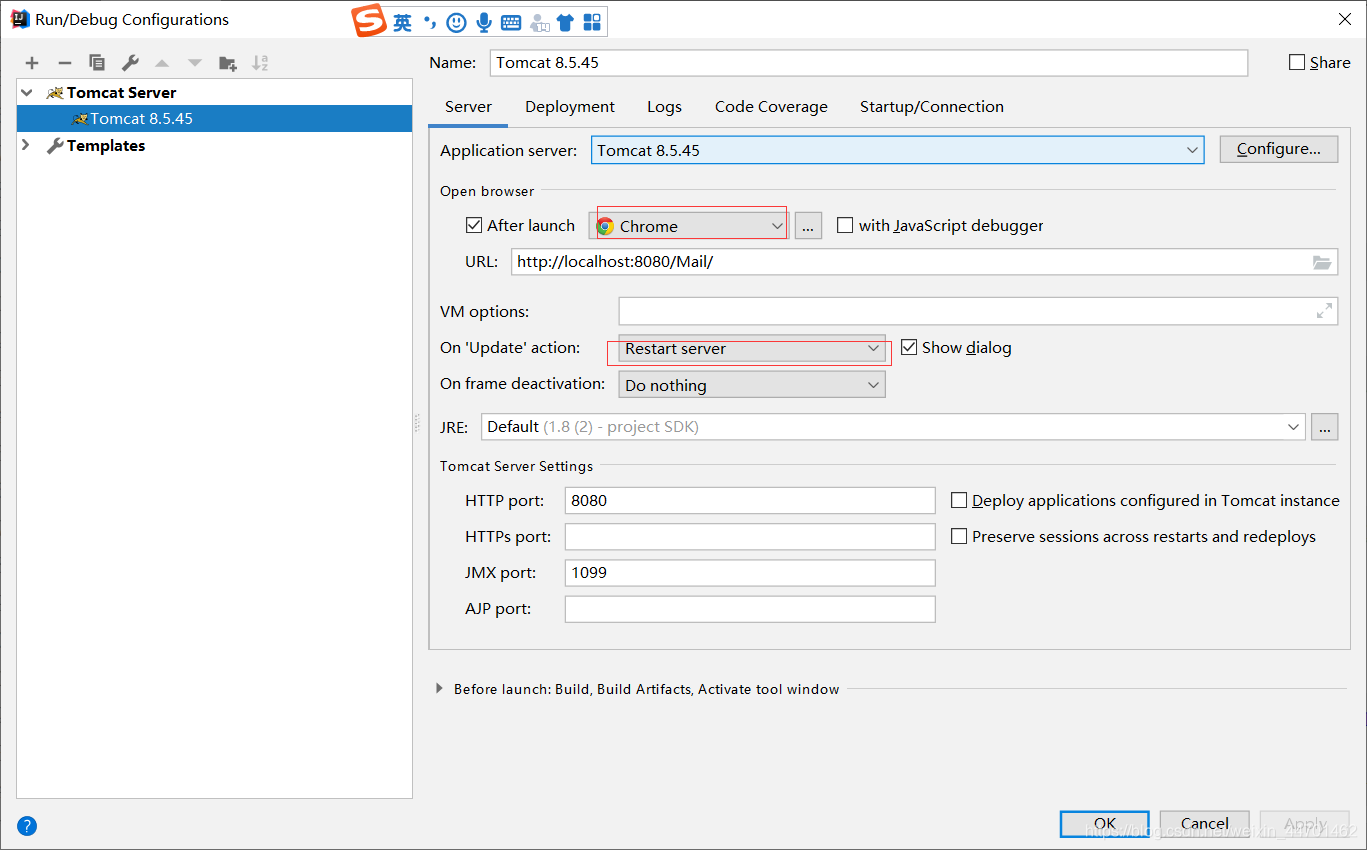Click into the JMX port field
Image resolution: width=1367 pixels, height=850 pixels.
(x=750, y=573)
